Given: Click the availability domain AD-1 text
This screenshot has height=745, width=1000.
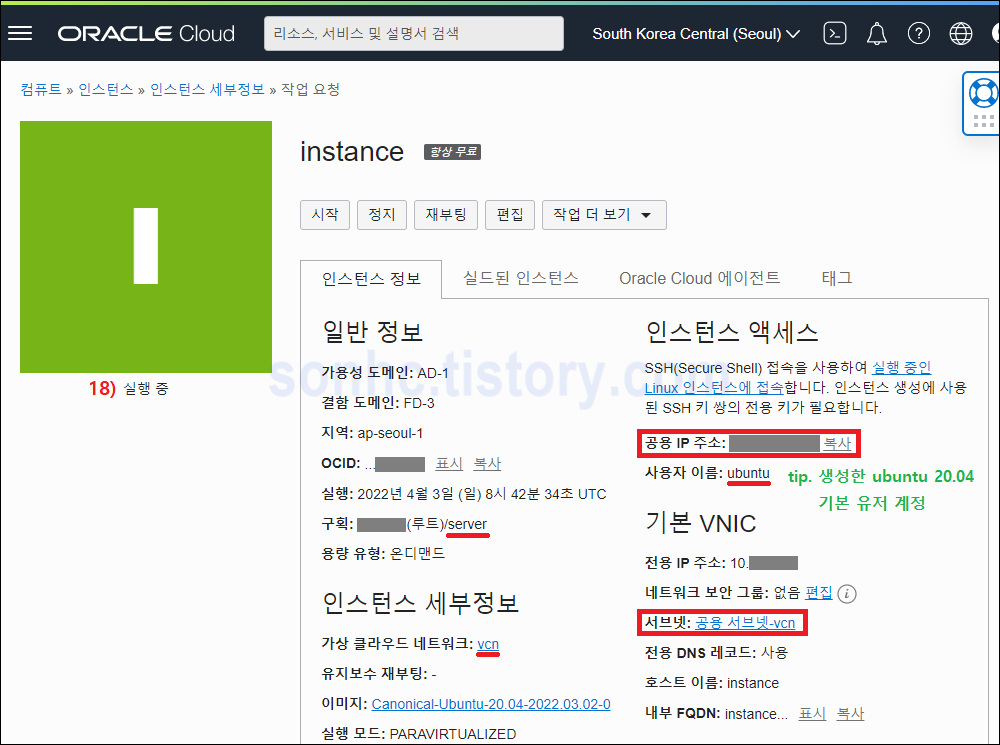Looking at the screenshot, I should pos(433,373).
